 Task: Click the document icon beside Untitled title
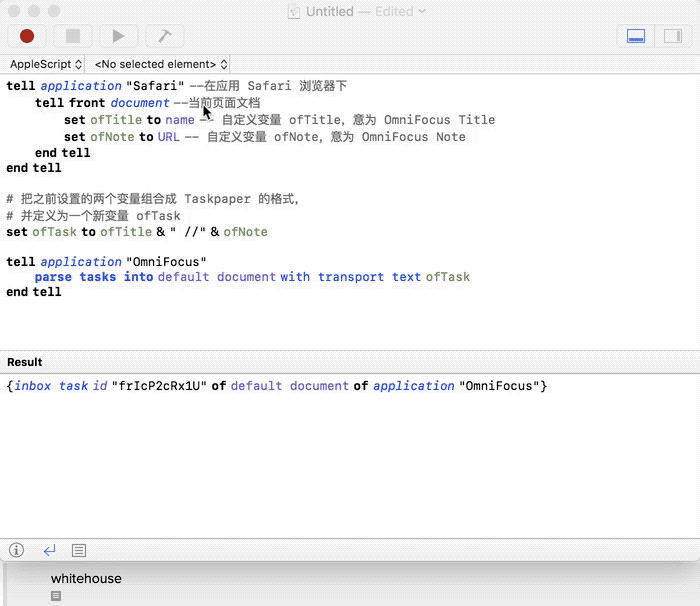click(293, 11)
